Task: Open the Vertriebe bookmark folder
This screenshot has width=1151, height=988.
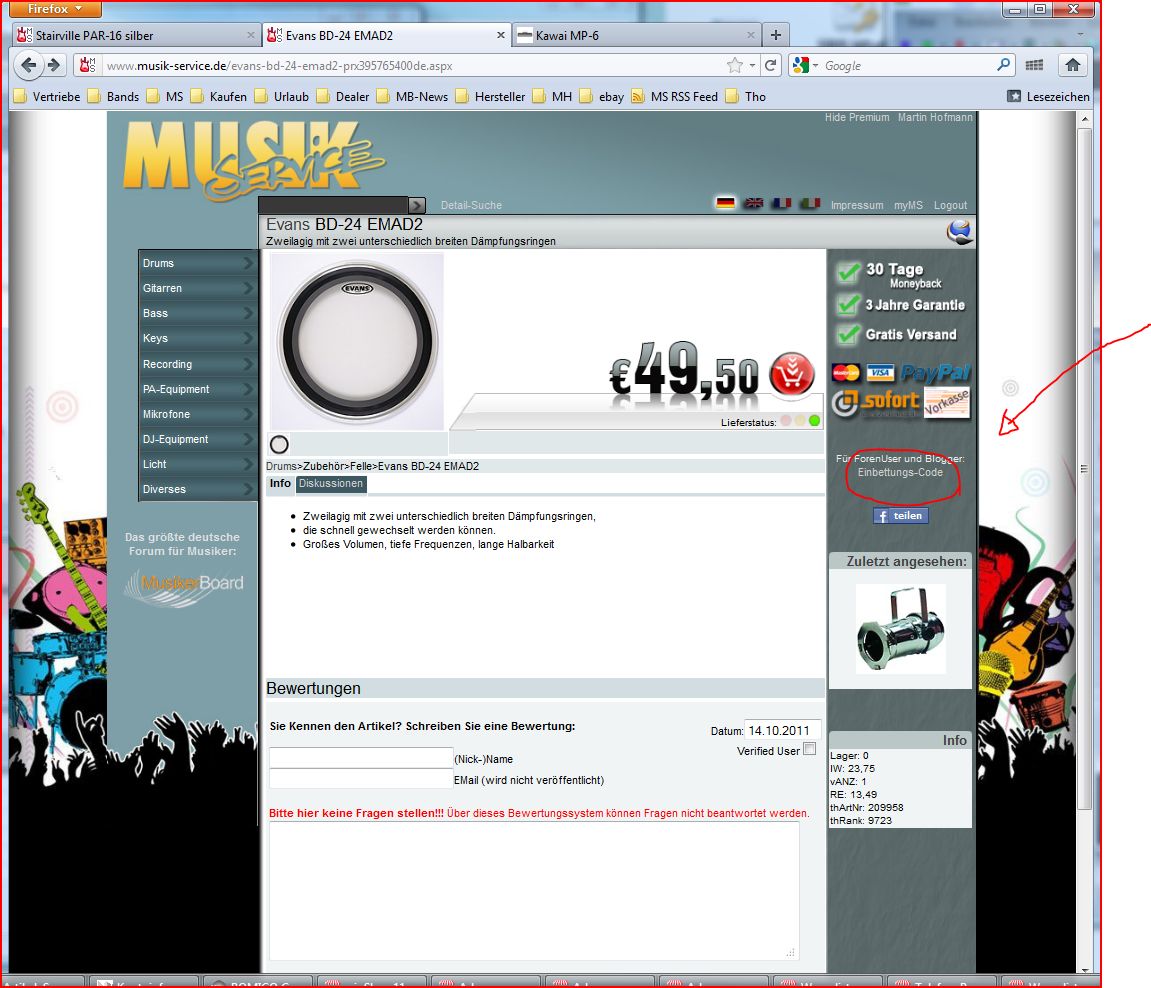Action: pyautogui.click(x=47, y=96)
